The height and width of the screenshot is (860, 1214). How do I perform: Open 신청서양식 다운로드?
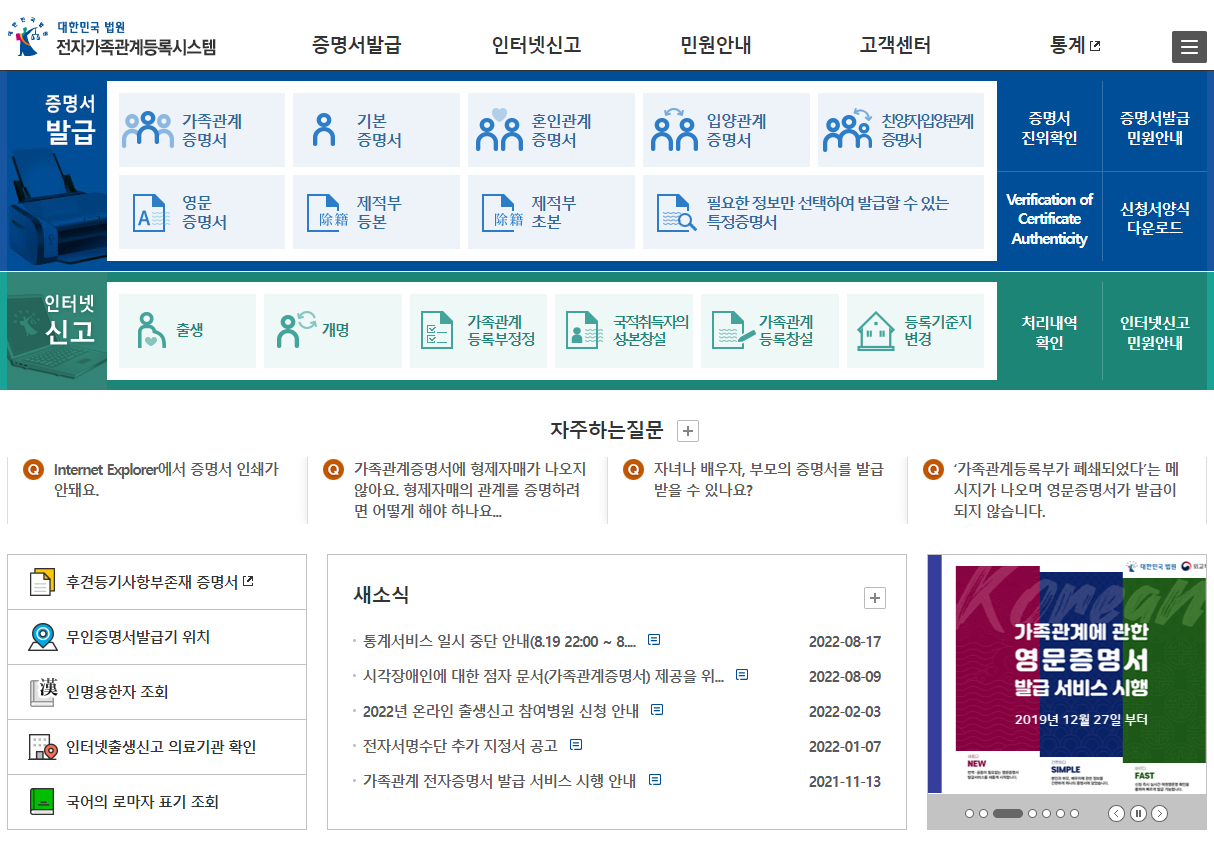pos(1154,219)
